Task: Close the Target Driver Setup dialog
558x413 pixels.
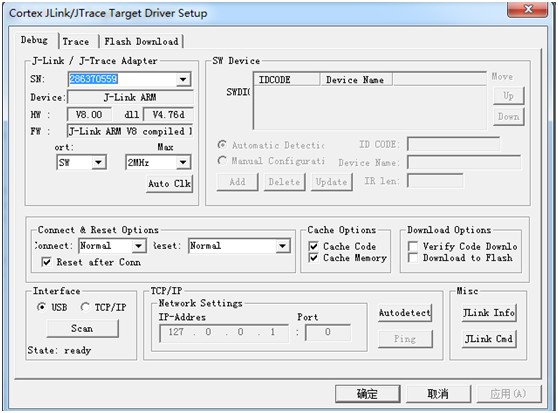Action: click(528, 9)
